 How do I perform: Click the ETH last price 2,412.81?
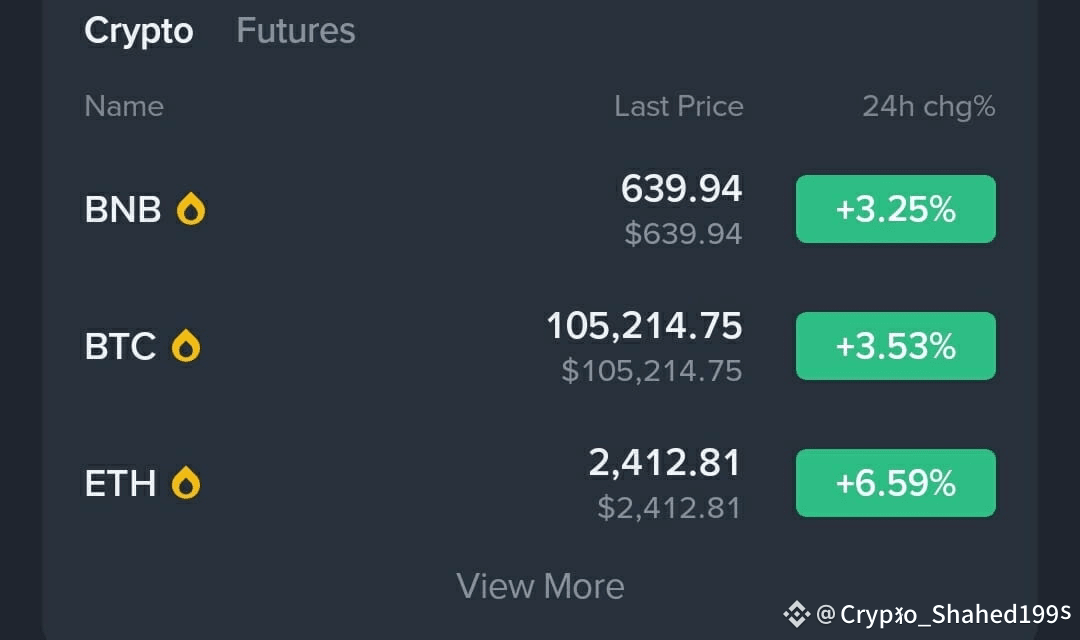[x=665, y=463]
